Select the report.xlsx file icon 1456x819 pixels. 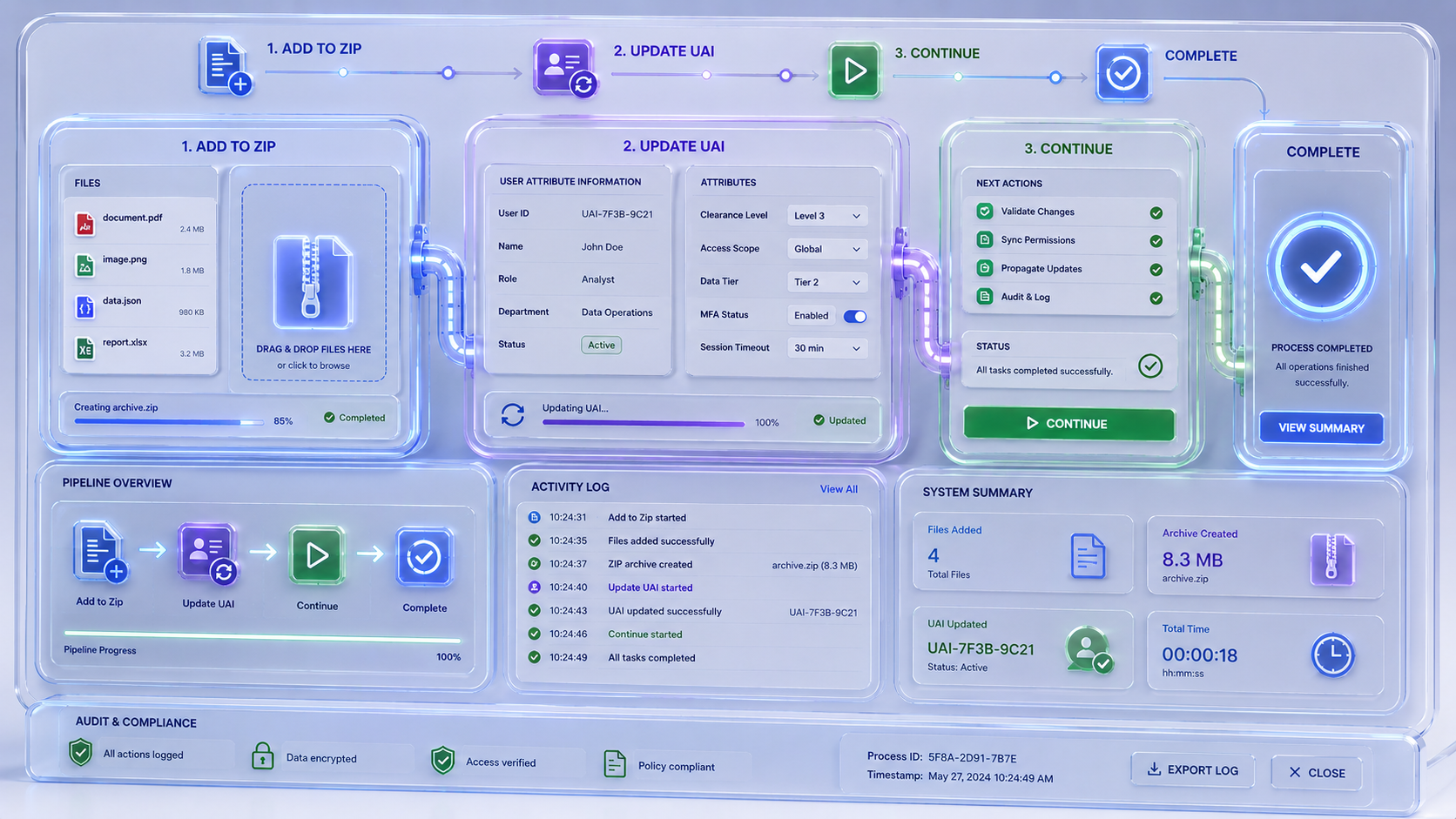point(84,349)
